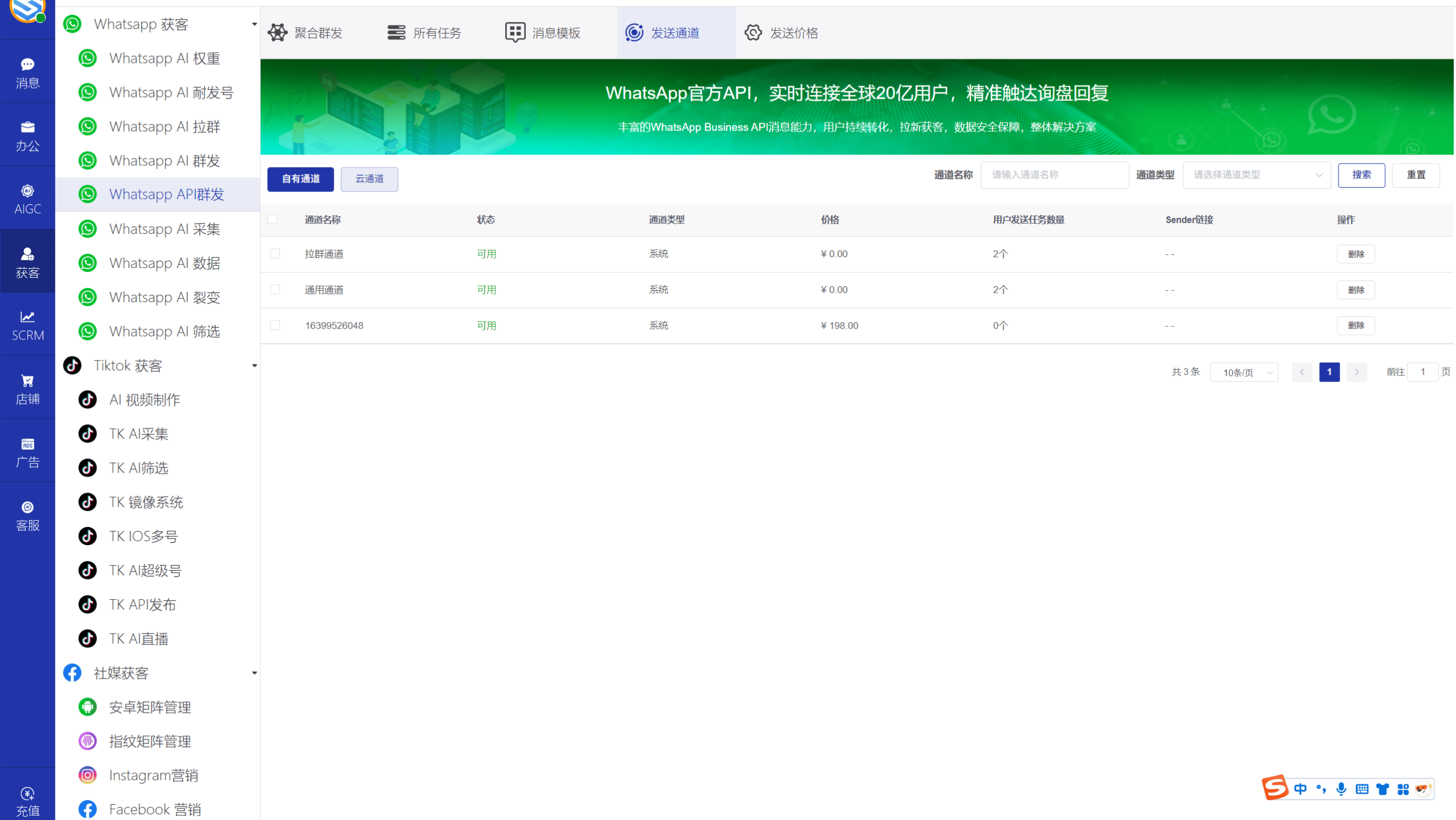Select the AIGC sidebar icon
The height and width of the screenshot is (820, 1456).
click(27, 198)
